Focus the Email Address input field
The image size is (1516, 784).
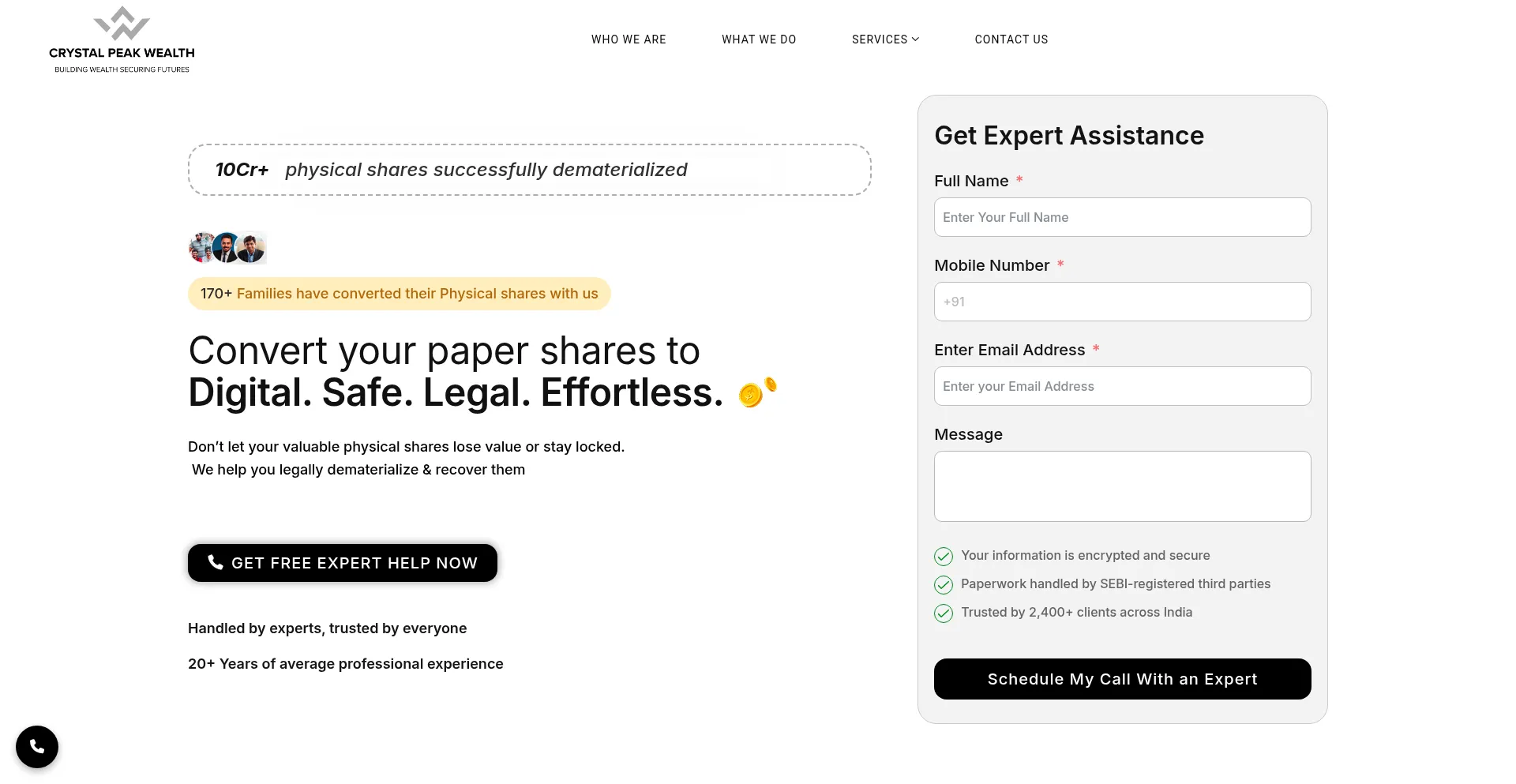pyautogui.click(x=1122, y=386)
